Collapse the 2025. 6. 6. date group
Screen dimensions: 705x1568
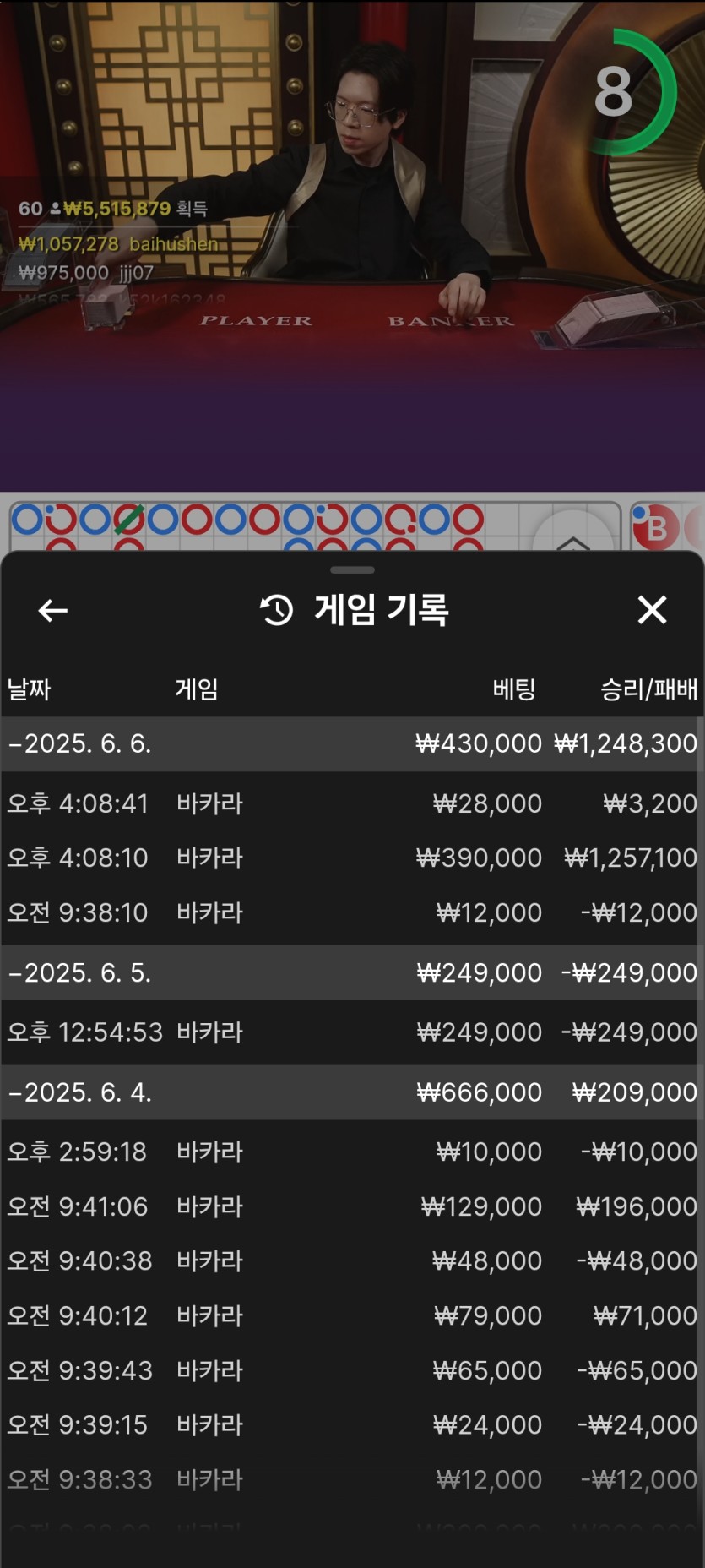pyautogui.click(x=352, y=743)
